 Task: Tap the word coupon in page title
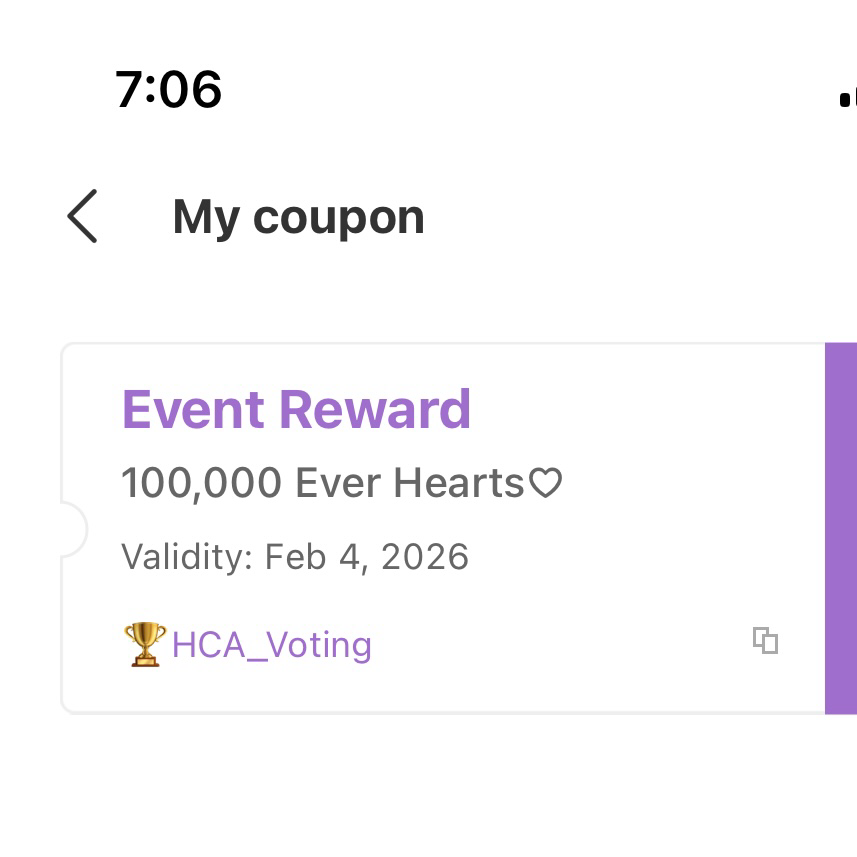coord(338,219)
